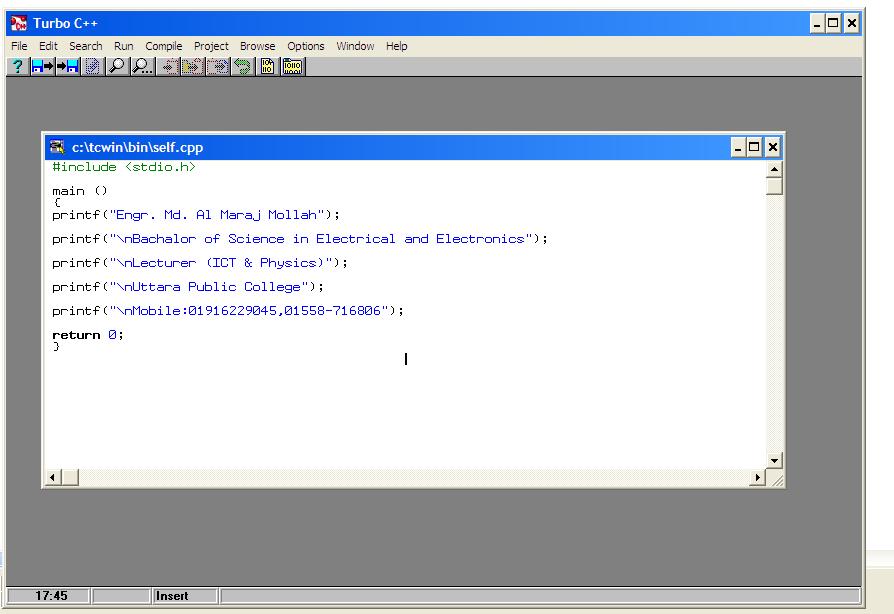Minimize the self.cpp editor window
Viewport: 894px width, 614px height.
pos(738,148)
